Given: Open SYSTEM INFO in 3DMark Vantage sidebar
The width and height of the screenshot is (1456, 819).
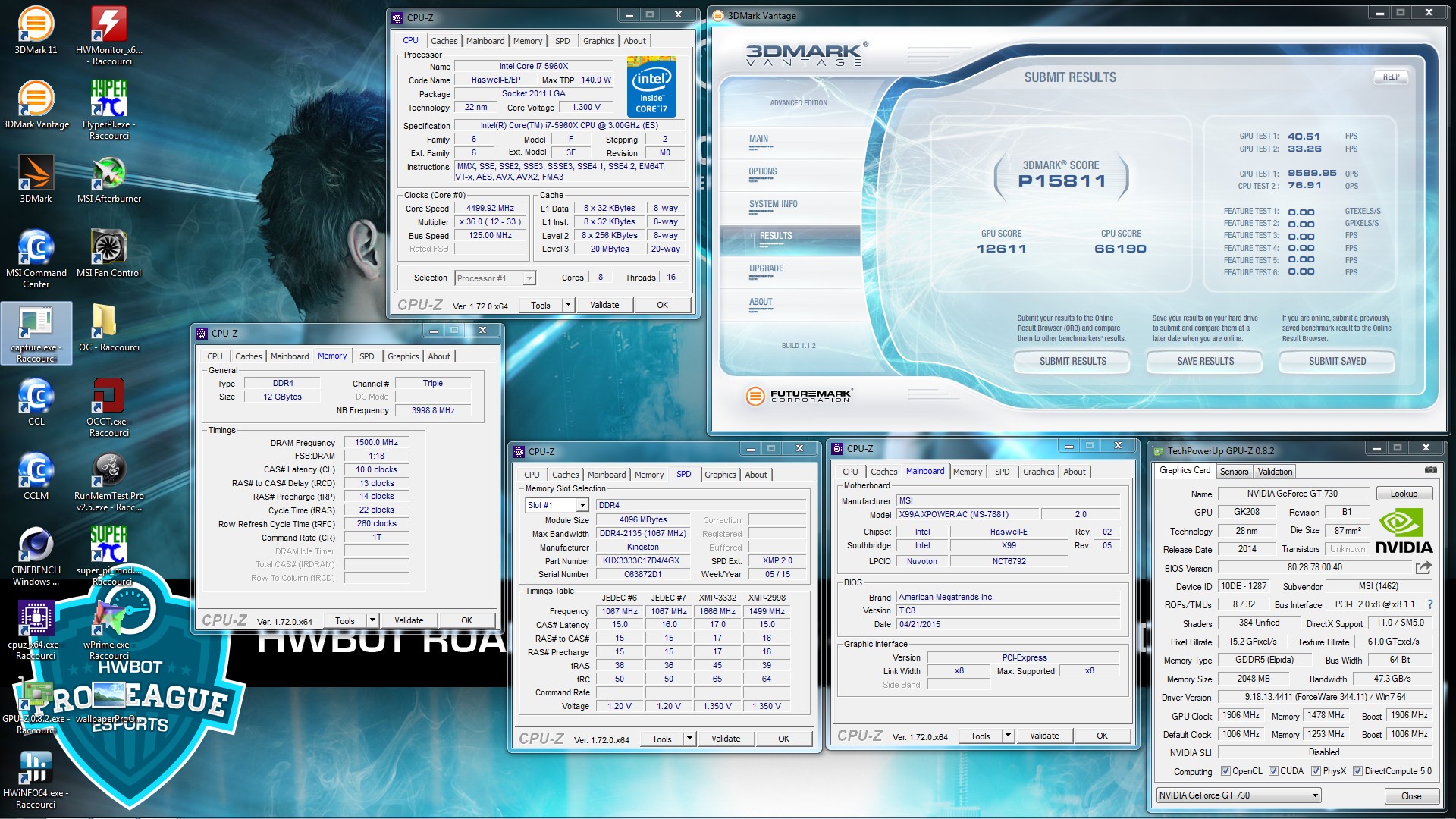Looking at the screenshot, I should [x=773, y=205].
